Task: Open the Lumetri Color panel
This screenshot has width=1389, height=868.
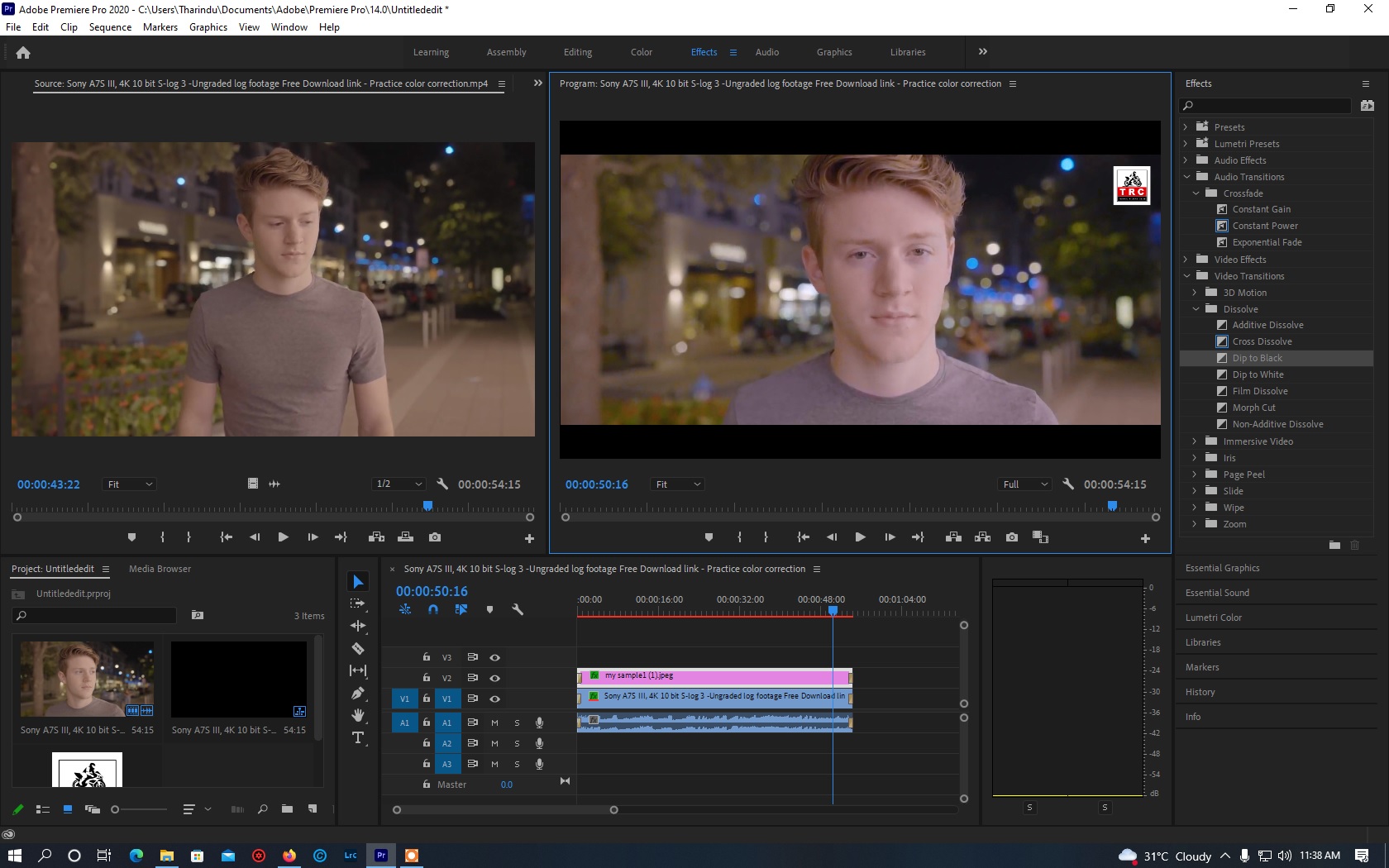Action: [1214, 618]
